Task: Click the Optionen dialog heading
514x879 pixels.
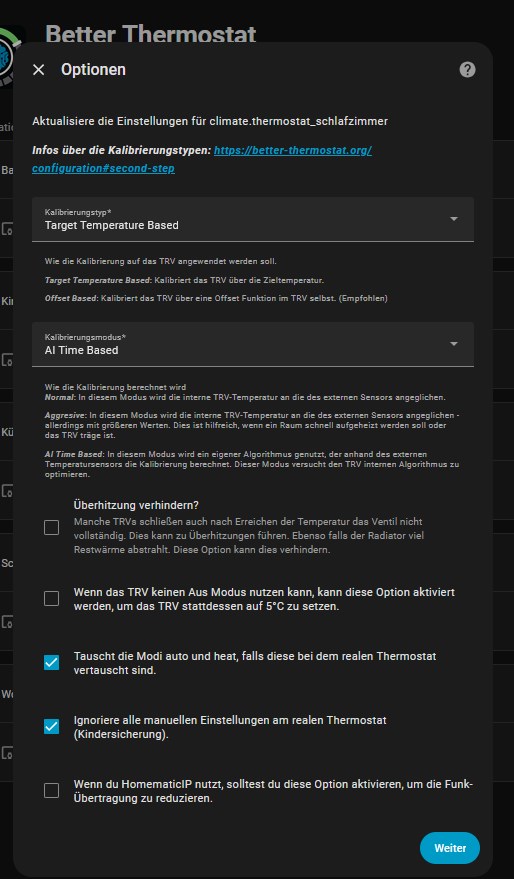Action: [x=93, y=70]
